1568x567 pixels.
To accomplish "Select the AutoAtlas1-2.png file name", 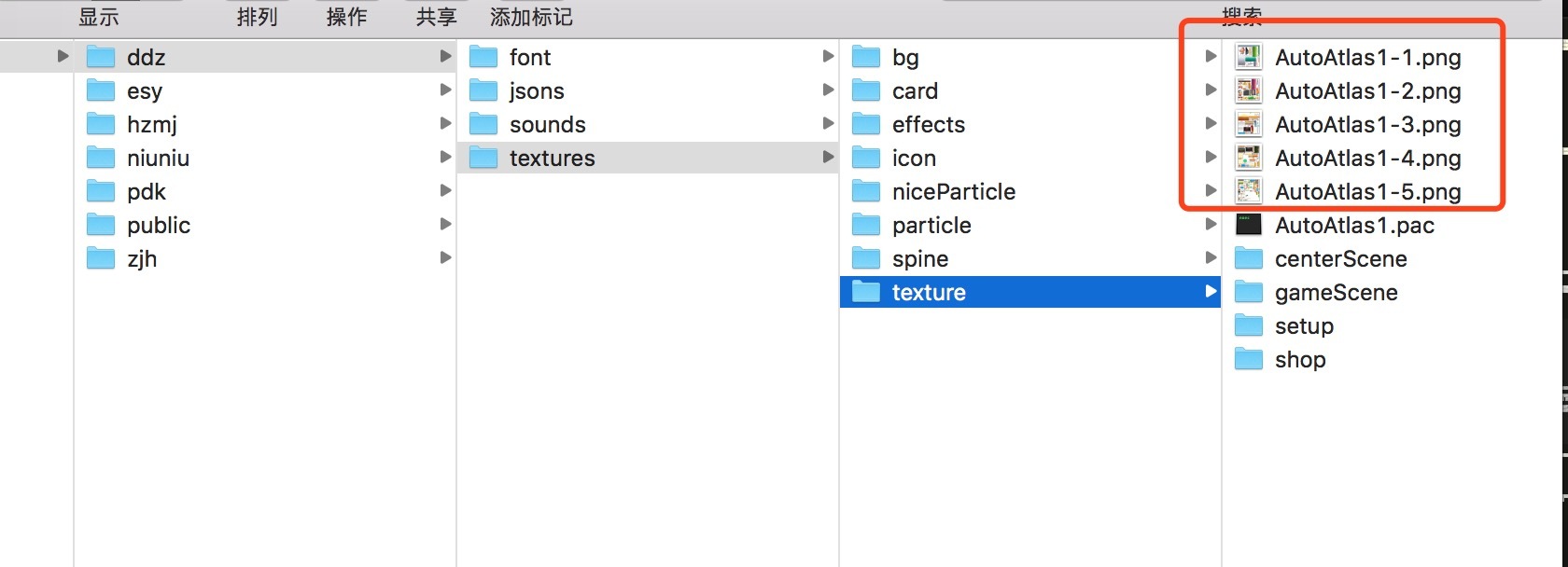I will pos(1367,90).
